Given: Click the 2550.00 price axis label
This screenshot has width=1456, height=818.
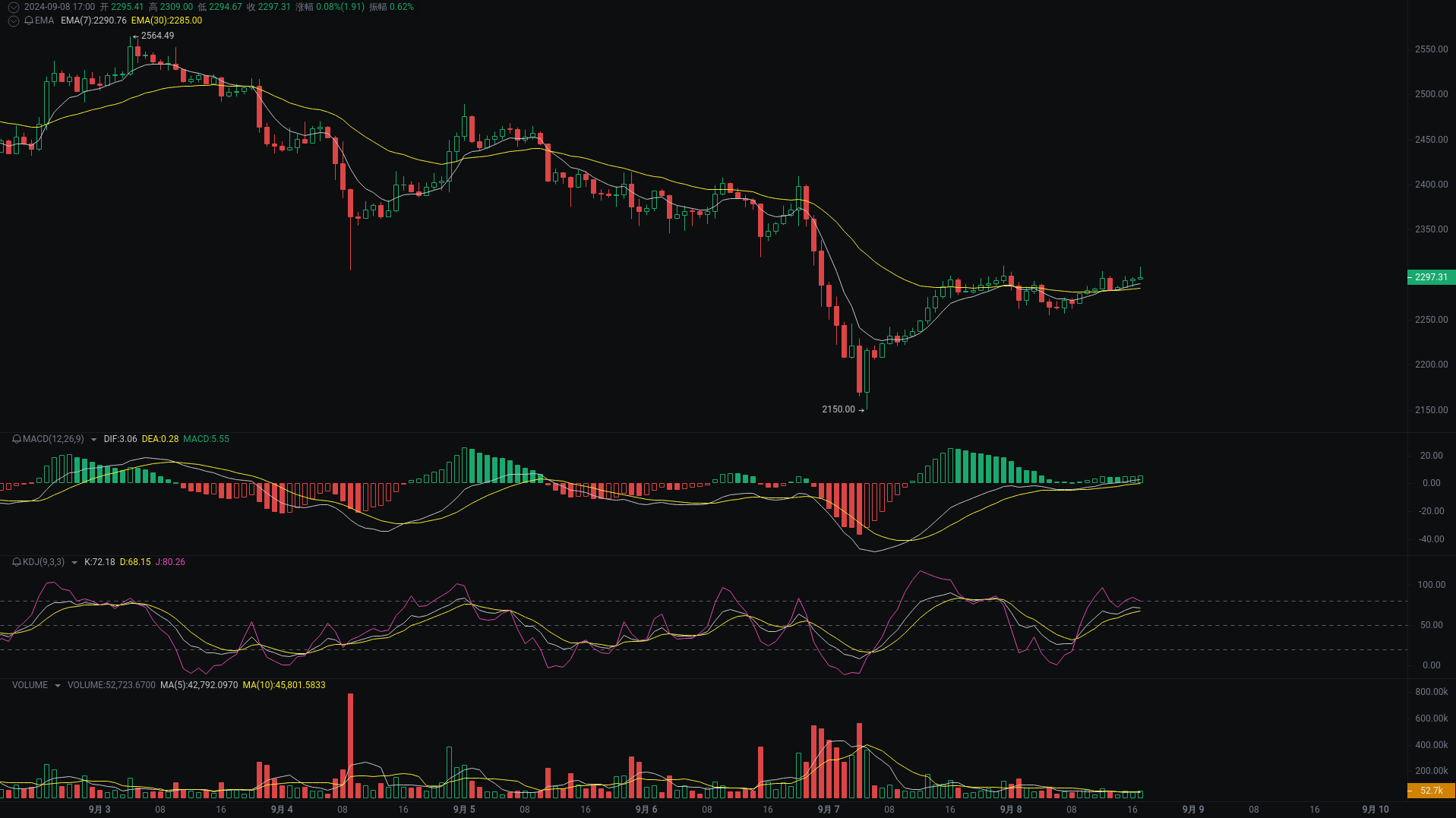Looking at the screenshot, I should click(1431, 49).
